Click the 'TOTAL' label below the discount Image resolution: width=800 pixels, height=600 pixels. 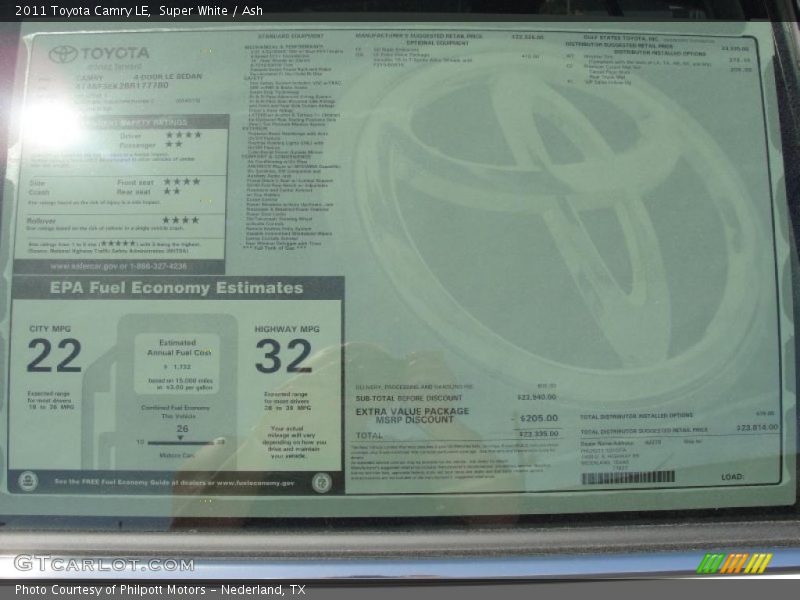click(369, 436)
